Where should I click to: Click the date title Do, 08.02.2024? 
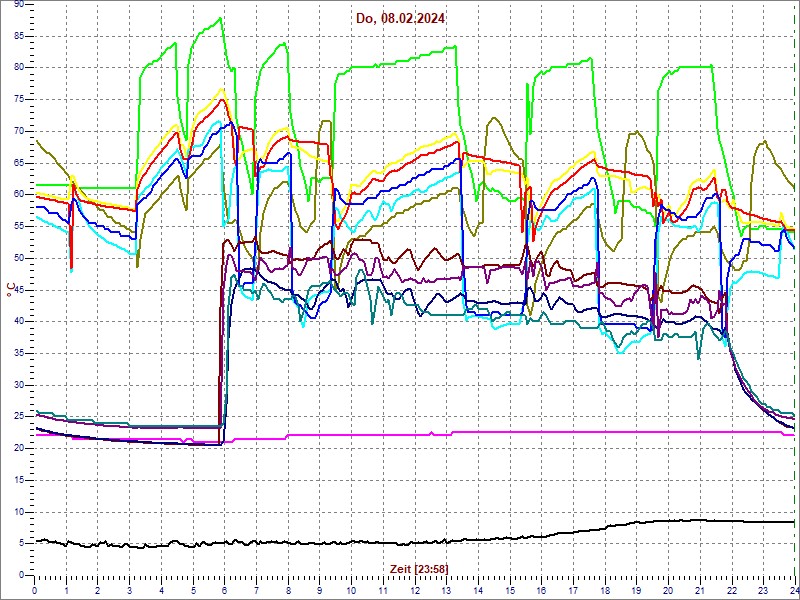click(401, 19)
